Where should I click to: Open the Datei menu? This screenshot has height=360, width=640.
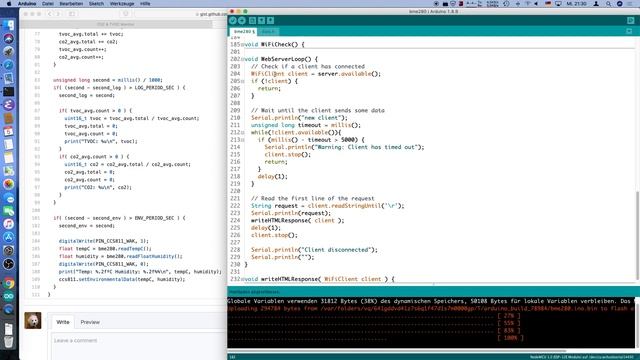pos(48,4)
